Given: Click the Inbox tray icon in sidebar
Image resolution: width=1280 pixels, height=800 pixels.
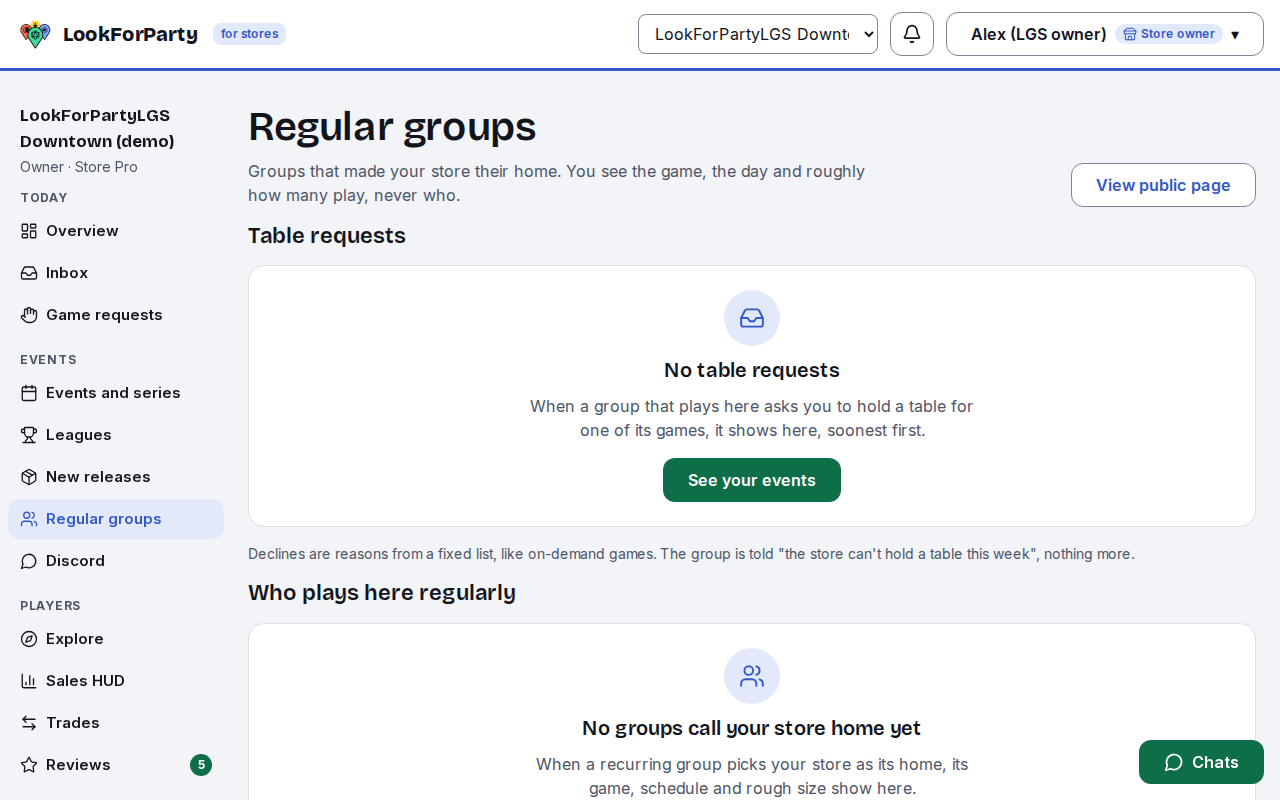Looking at the screenshot, I should [x=29, y=273].
